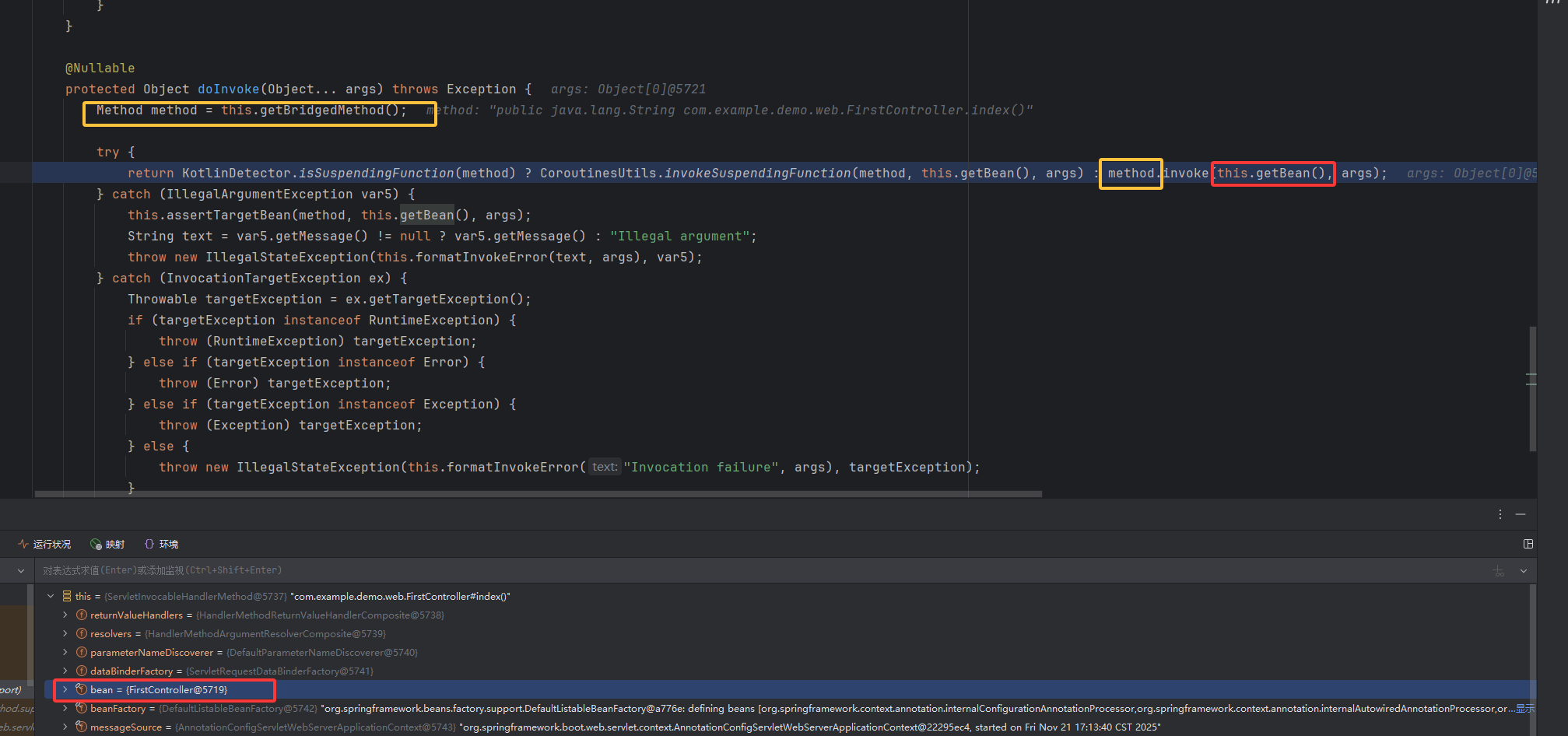Click the 显示 link after beanFactory value
The height and width of the screenshot is (736, 1568).
pyautogui.click(x=1524, y=709)
